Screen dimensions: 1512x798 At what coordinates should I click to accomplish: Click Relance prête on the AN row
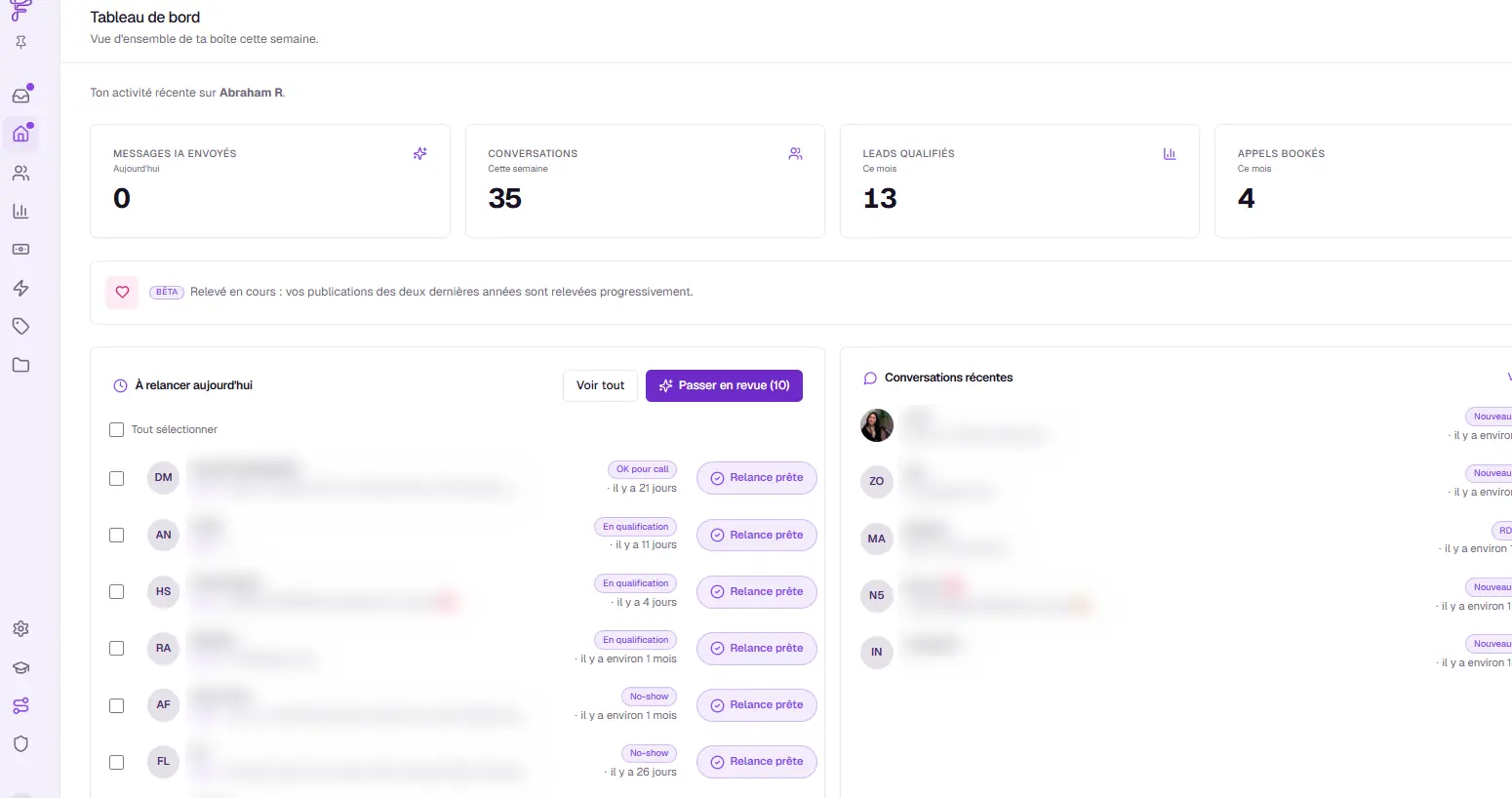pyautogui.click(x=757, y=535)
